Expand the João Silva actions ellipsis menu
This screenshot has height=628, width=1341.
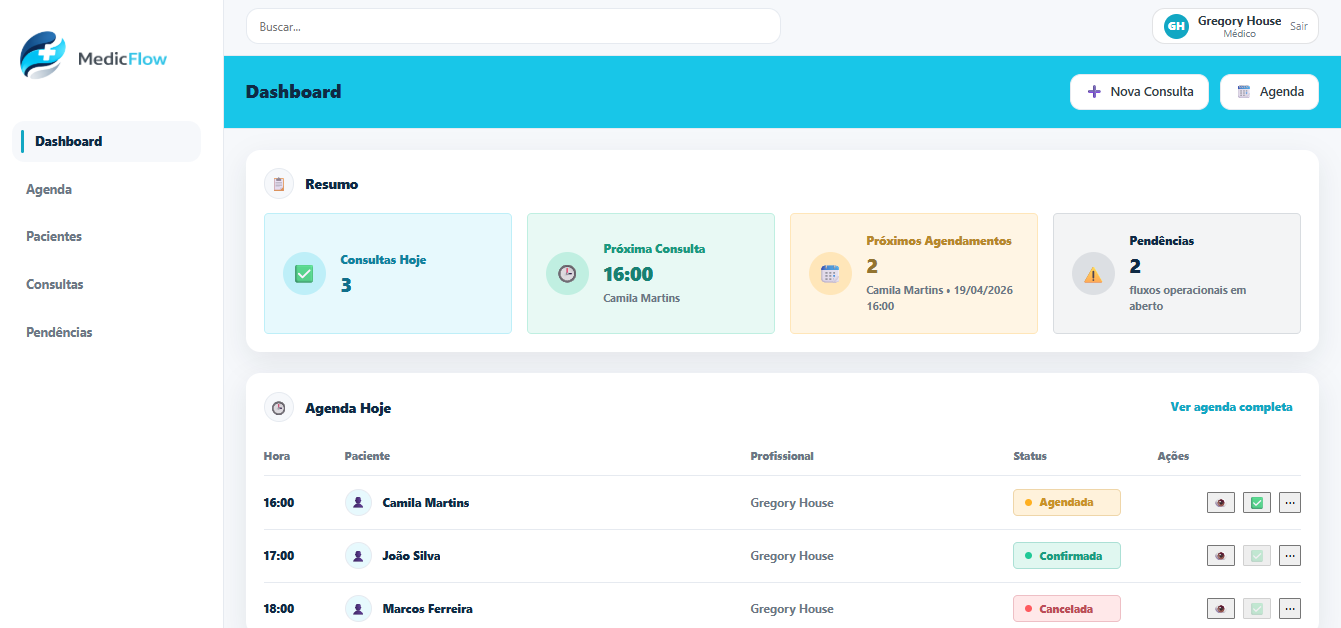[x=1289, y=555]
